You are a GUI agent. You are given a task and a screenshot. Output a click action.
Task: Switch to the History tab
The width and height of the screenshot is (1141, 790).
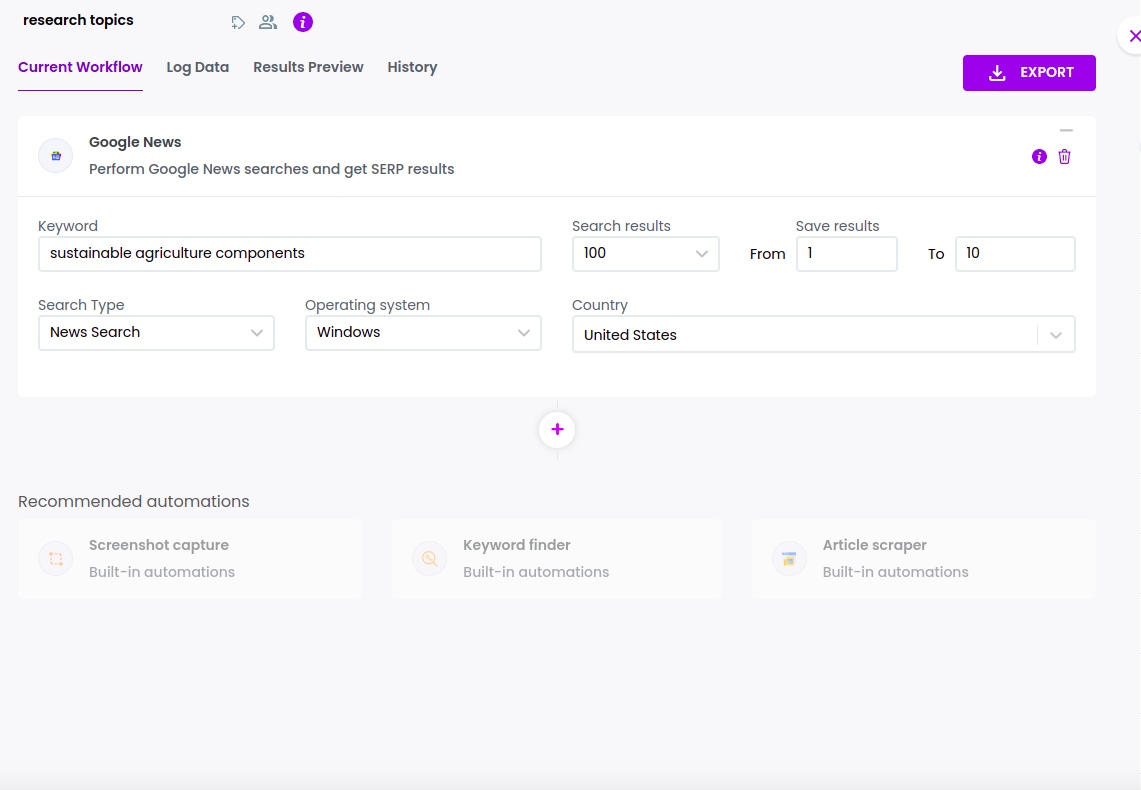(412, 67)
